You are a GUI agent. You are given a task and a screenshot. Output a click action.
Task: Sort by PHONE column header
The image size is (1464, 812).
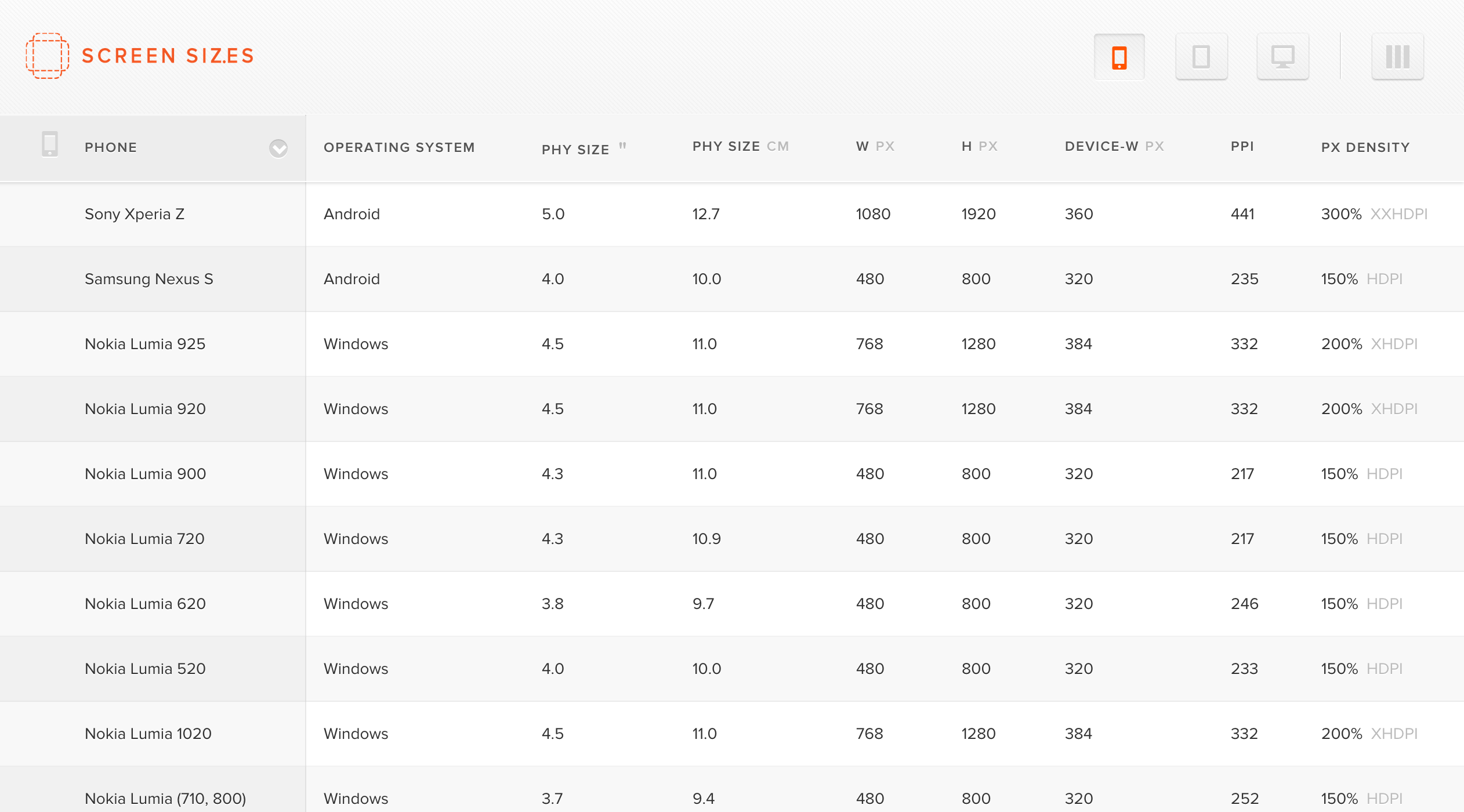tap(111, 147)
